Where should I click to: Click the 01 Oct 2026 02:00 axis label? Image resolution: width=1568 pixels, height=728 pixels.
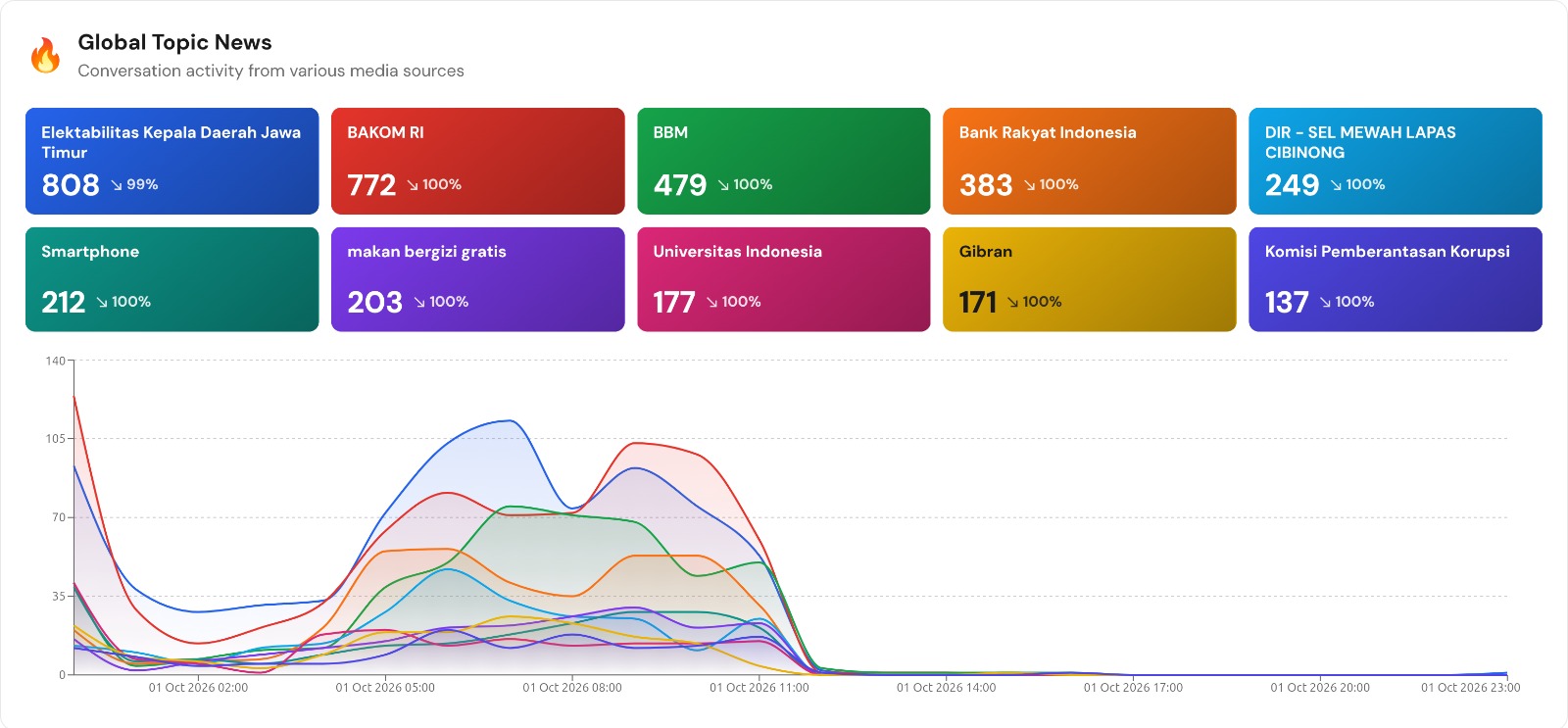tap(198, 688)
